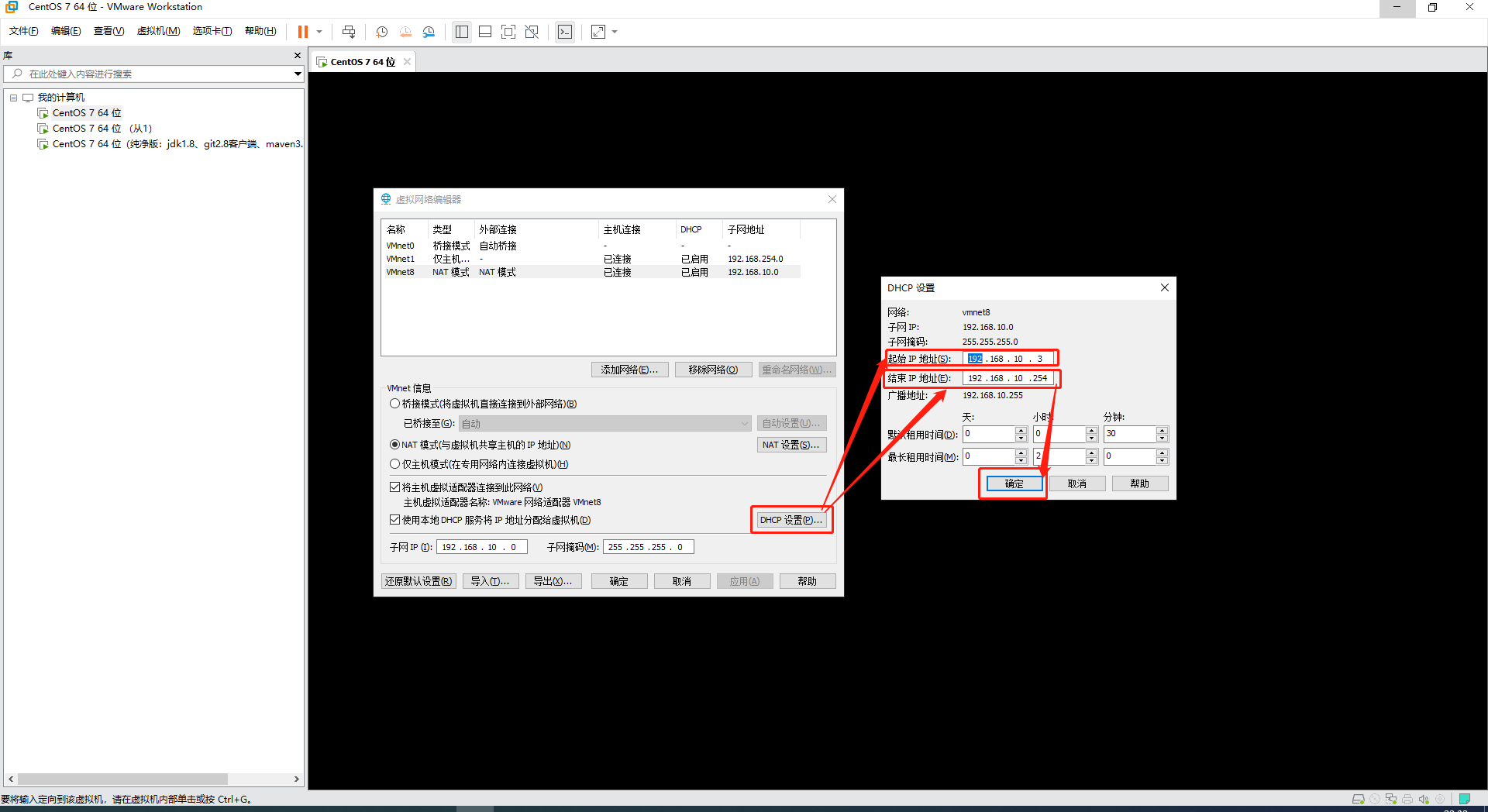The height and width of the screenshot is (812, 1488).
Task: Open the snapshot manager wrench icon
Action: coord(429,32)
